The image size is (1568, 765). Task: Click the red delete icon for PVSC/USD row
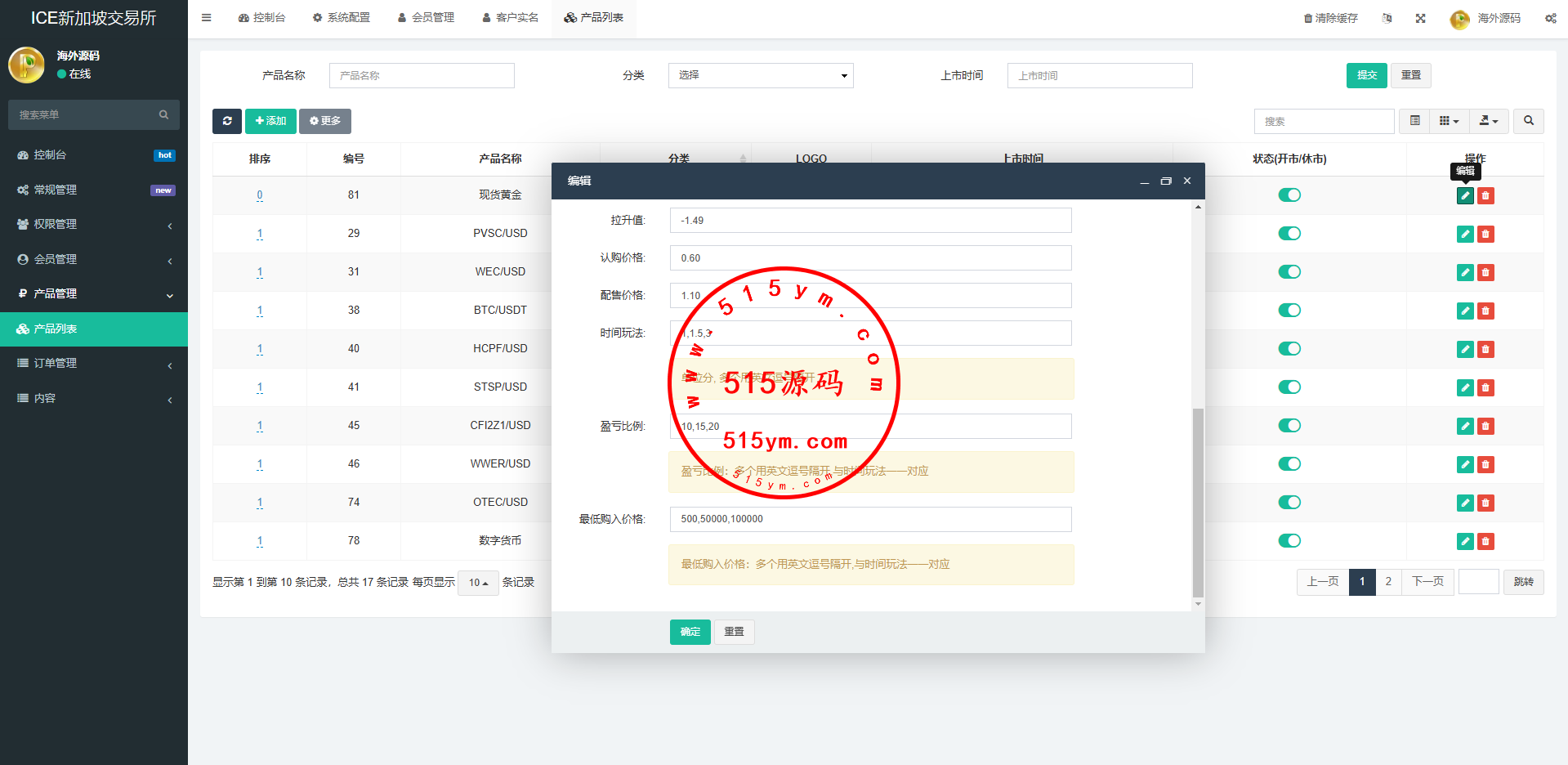coord(1485,235)
